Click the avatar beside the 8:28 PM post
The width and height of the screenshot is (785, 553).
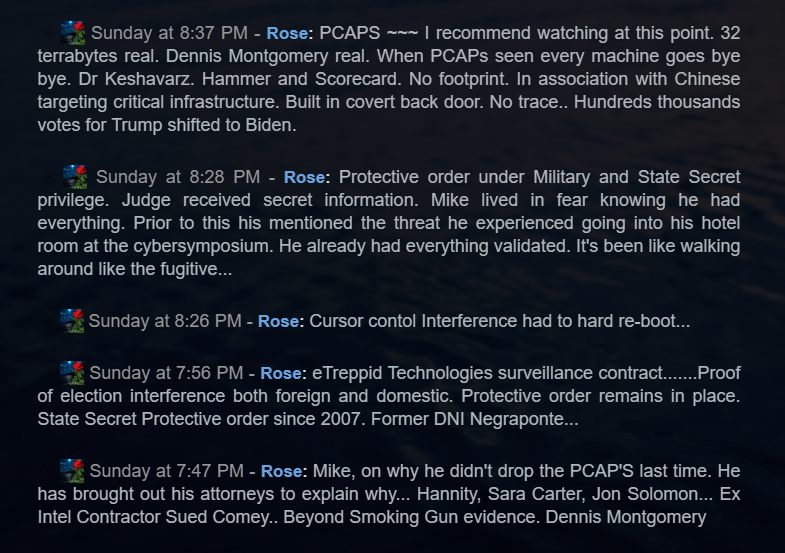pyautogui.click(x=75, y=177)
